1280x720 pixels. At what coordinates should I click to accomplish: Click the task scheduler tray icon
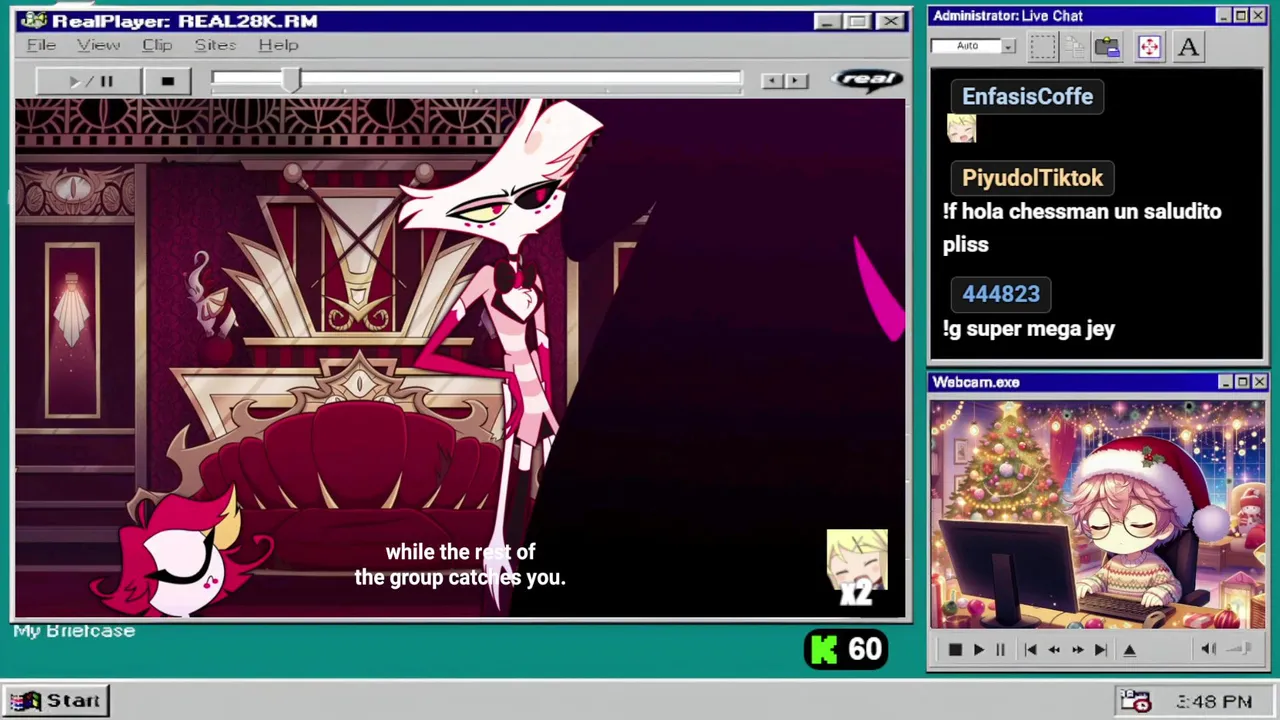click(x=1135, y=701)
